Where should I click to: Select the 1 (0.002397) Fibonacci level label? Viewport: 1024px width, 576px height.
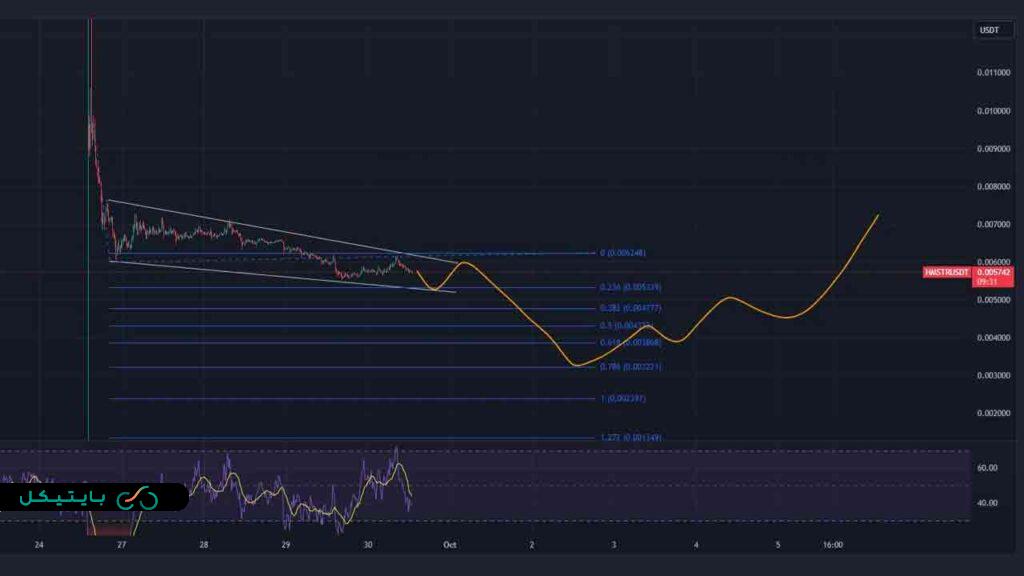pyautogui.click(x=623, y=399)
